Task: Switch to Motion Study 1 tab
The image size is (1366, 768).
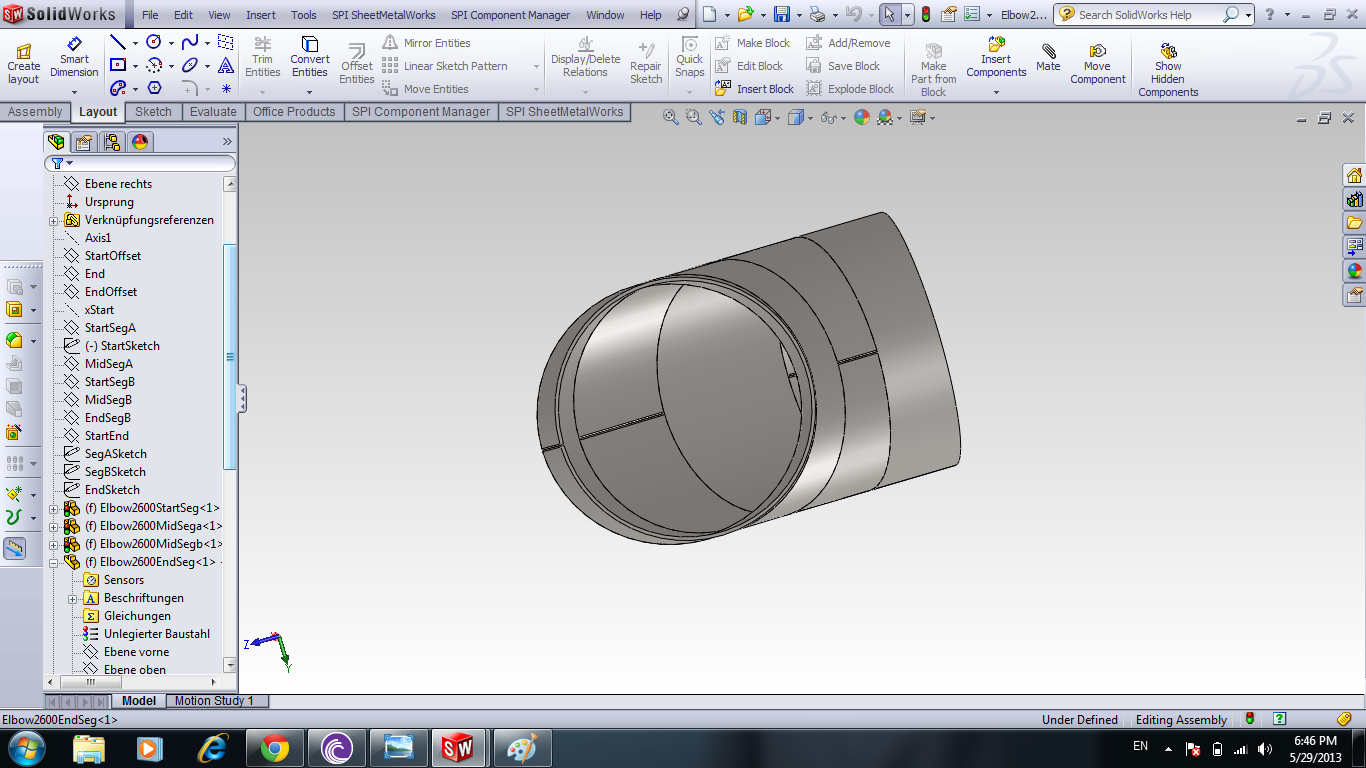Action: click(214, 701)
